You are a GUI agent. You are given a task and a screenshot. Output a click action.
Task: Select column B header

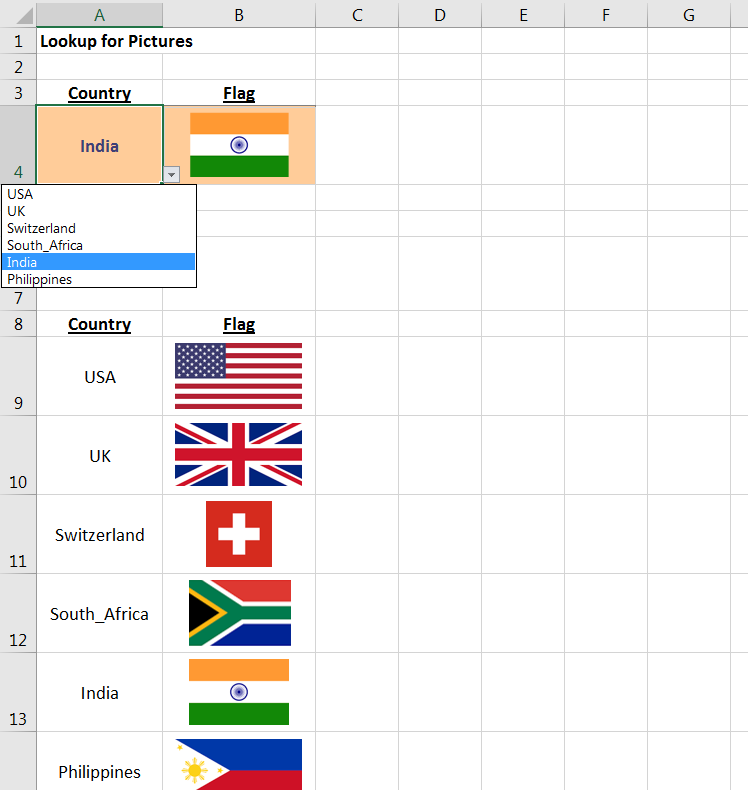(x=239, y=15)
